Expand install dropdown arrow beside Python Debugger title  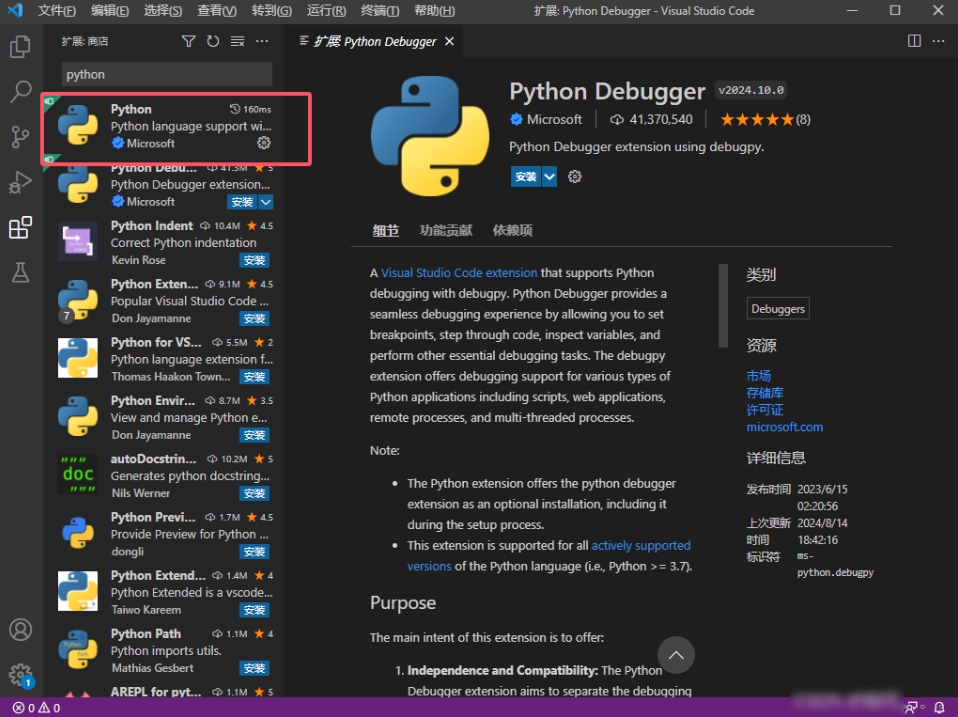550,176
